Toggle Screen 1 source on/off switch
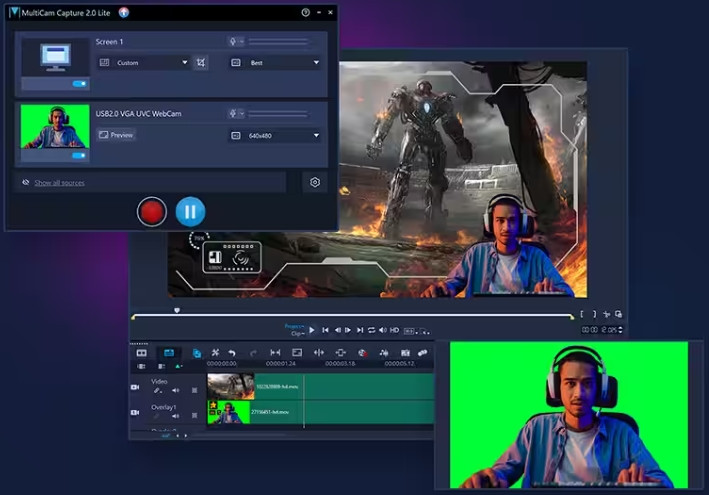The image size is (709, 495). (79, 84)
